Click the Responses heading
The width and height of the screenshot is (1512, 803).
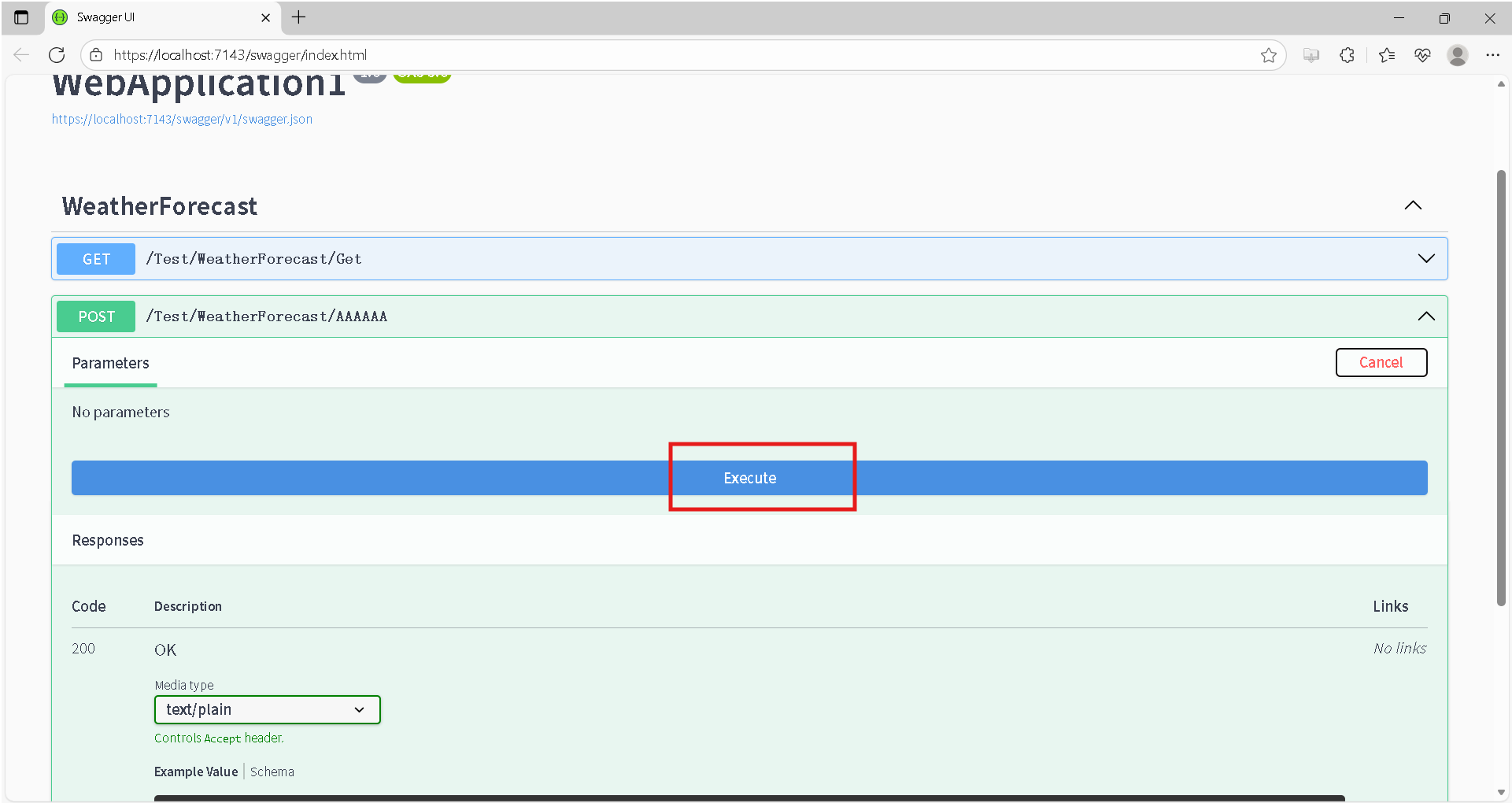108,540
